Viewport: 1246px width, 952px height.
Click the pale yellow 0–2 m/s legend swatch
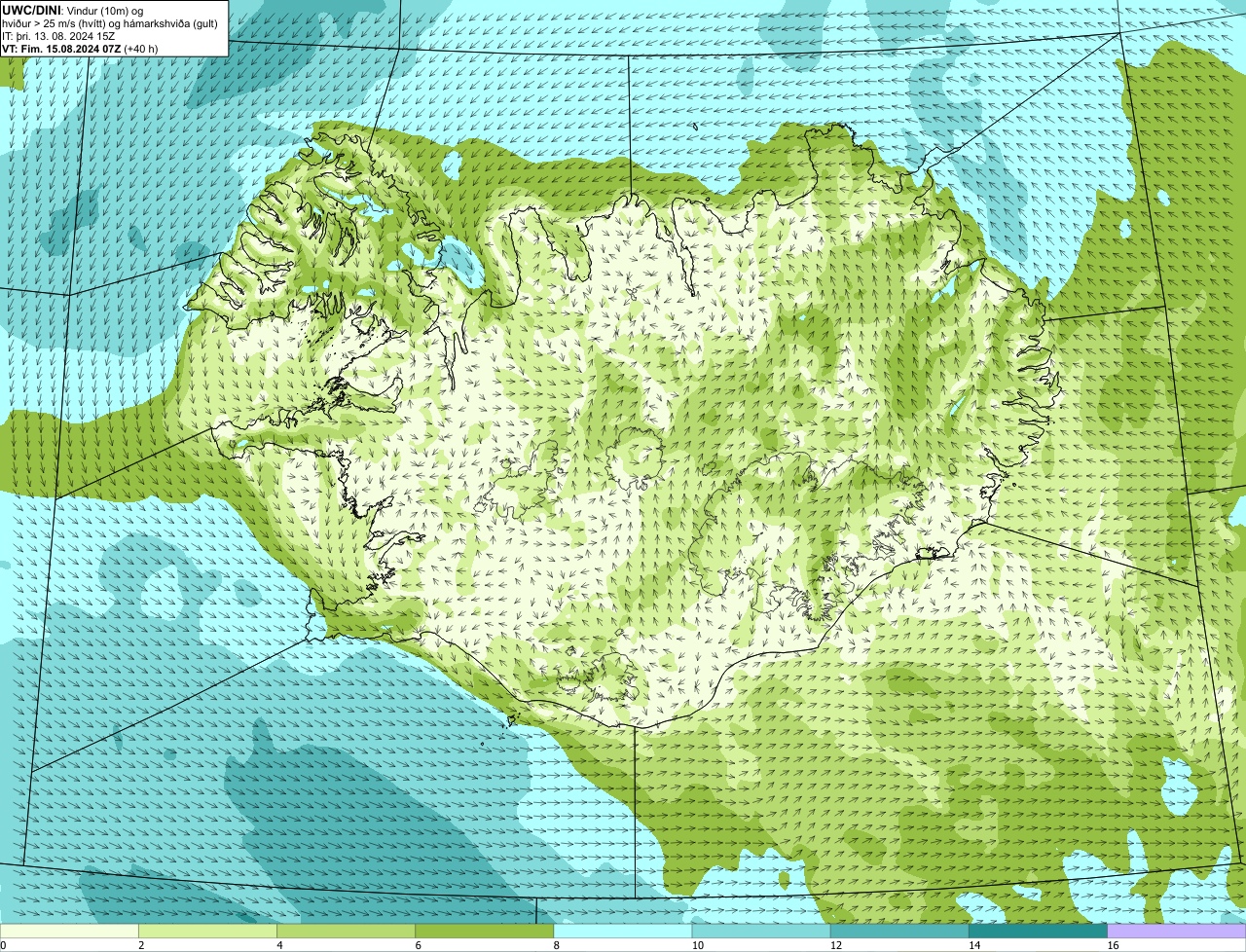[69, 931]
